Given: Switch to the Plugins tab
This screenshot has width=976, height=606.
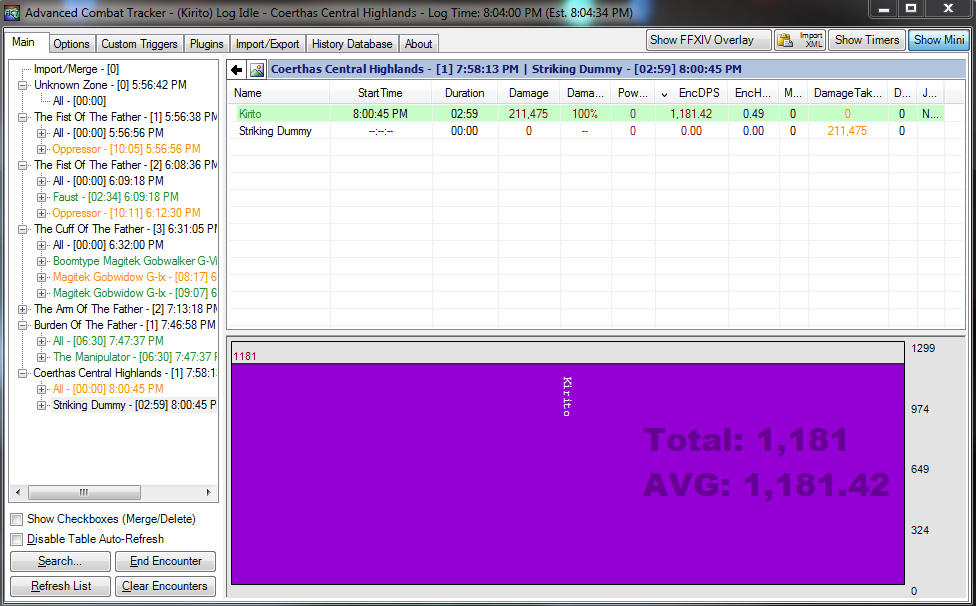Looking at the screenshot, I should click(206, 44).
